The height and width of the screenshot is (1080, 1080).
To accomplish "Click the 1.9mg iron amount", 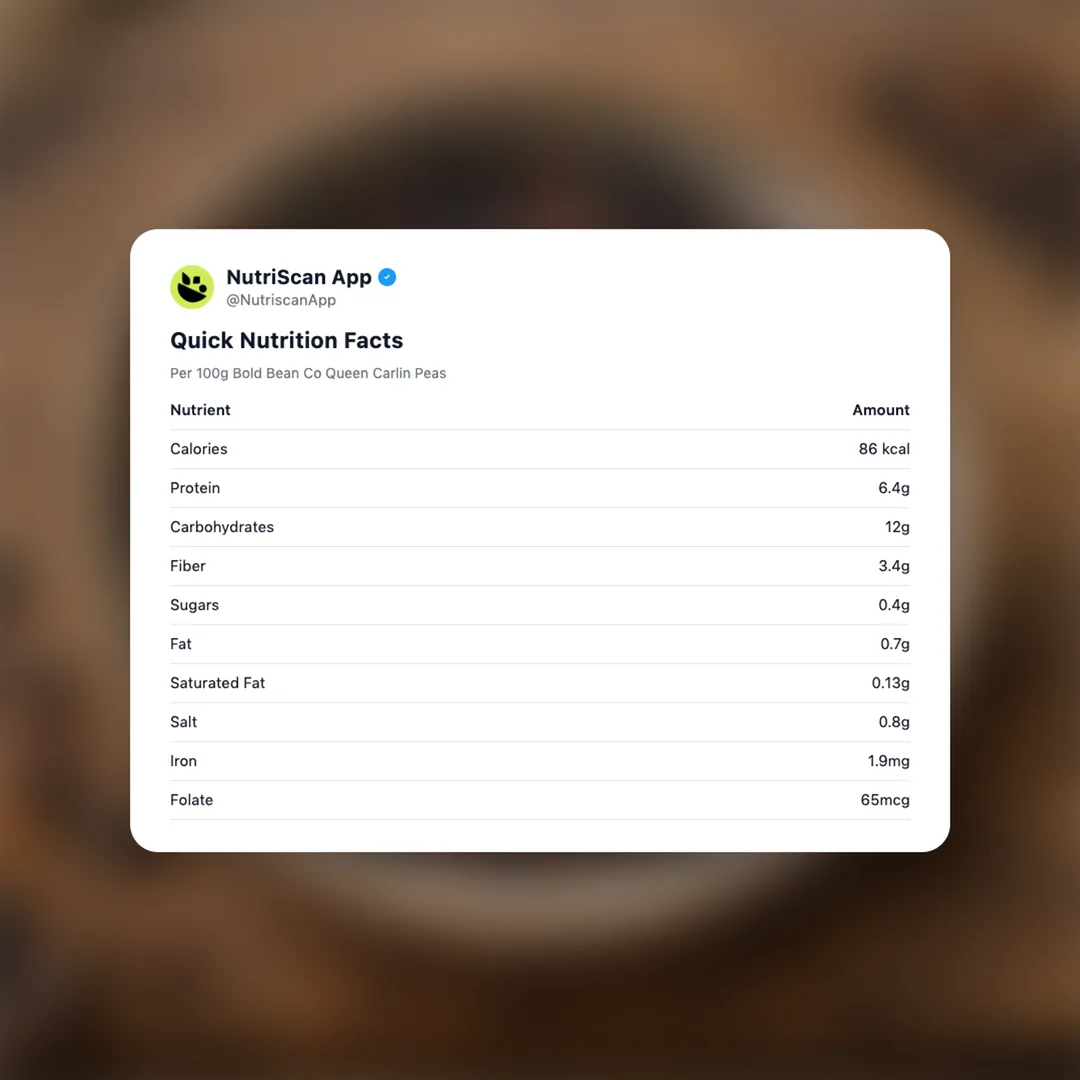I will pyautogui.click(x=888, y=761).
